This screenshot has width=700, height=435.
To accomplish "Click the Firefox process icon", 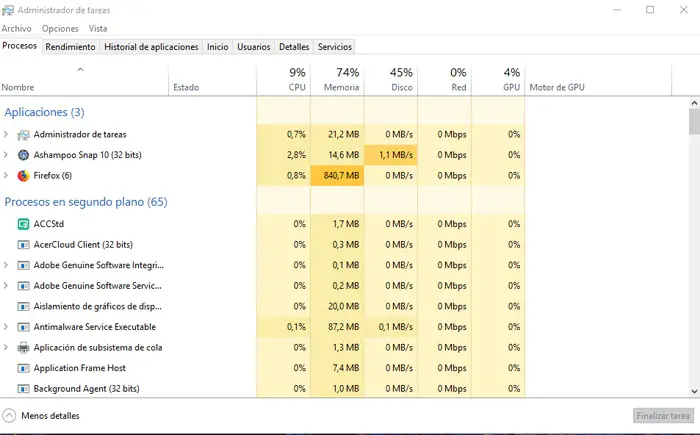I will pos(24,176).
